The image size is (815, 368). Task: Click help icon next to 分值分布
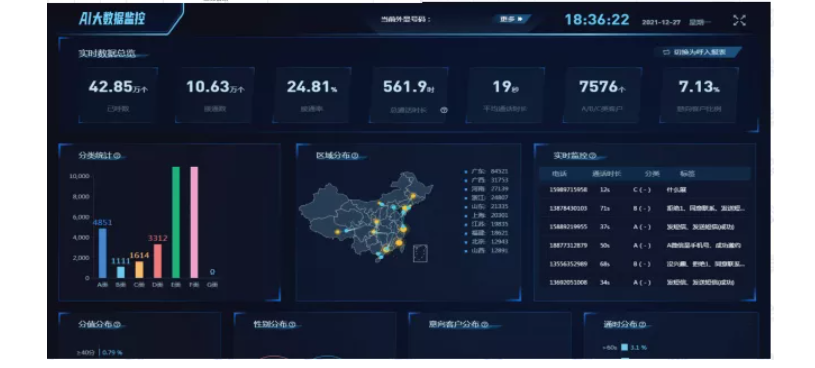(x=117, y=324)
